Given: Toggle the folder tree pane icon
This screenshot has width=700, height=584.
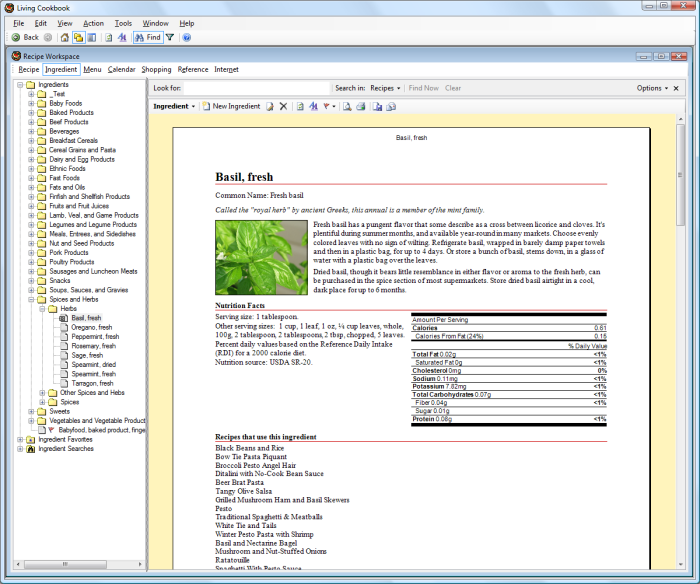Looking at the screenshot, I should click(x=79, y=38).
